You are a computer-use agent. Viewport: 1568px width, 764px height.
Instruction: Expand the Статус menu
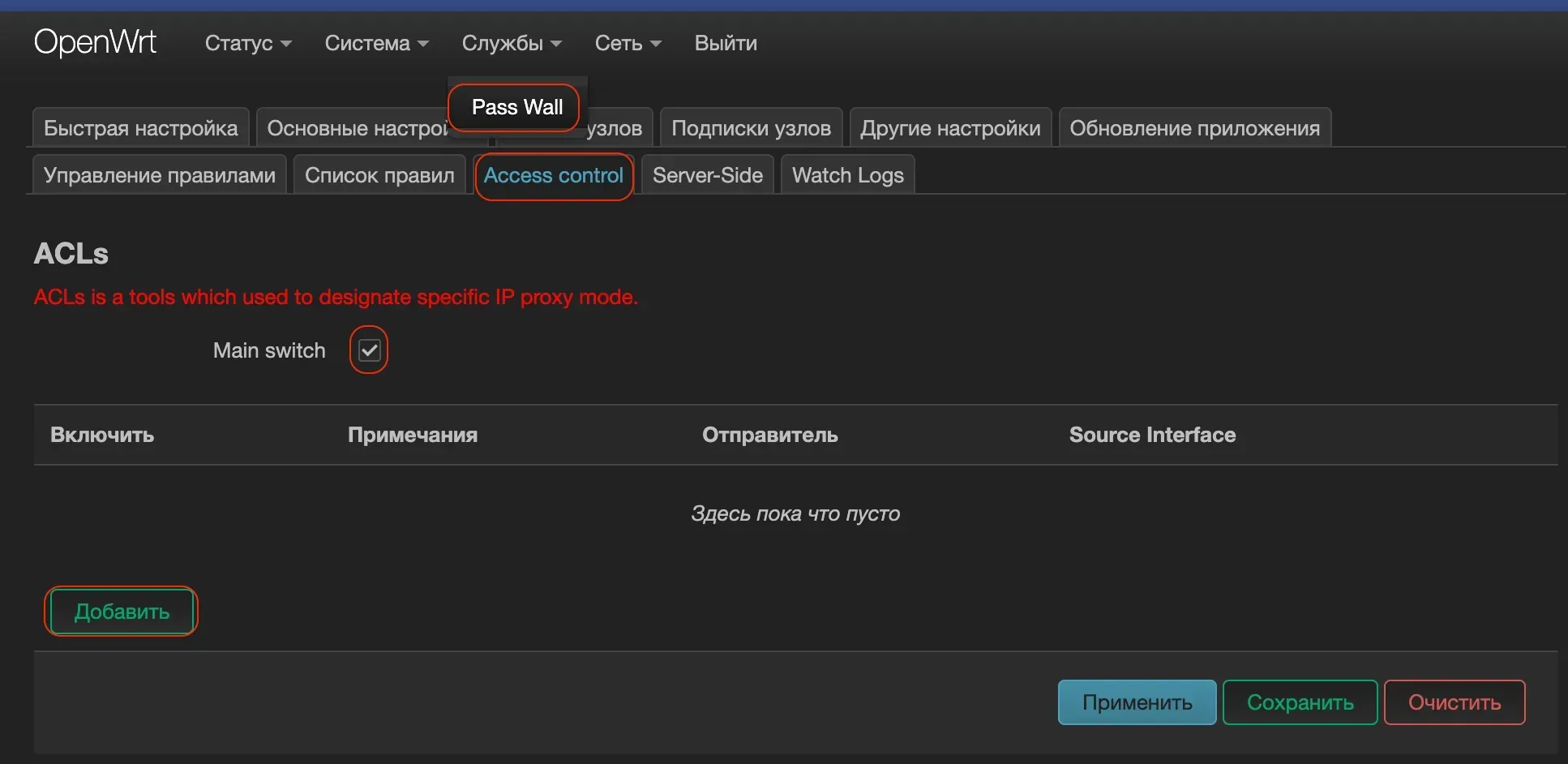click(247, 43)
